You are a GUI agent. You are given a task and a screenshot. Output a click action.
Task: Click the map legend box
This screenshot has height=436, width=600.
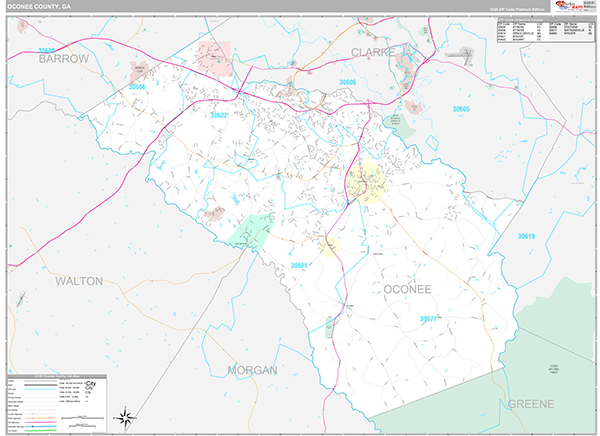(x=57, y=403)
